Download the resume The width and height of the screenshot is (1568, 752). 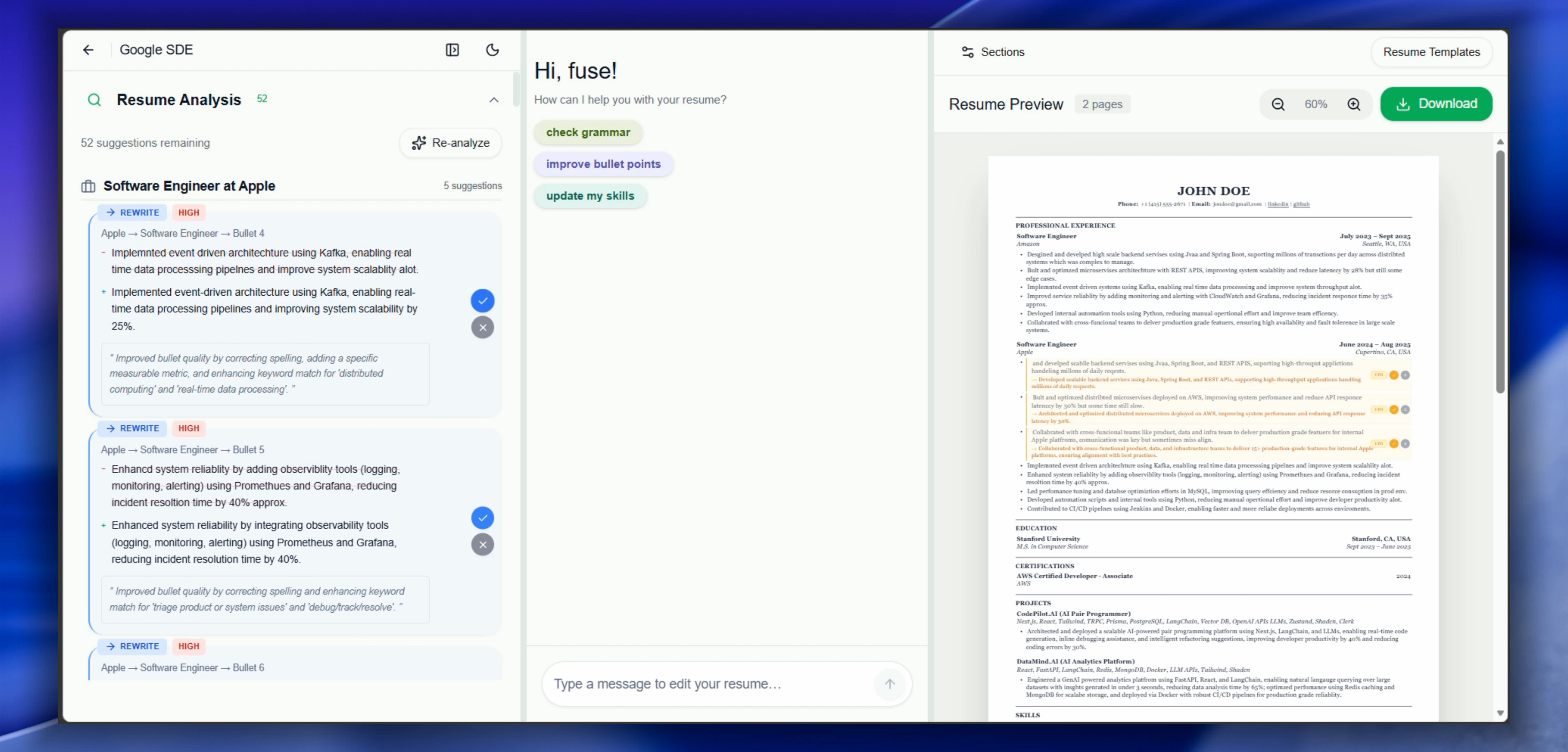(1435, 104)
